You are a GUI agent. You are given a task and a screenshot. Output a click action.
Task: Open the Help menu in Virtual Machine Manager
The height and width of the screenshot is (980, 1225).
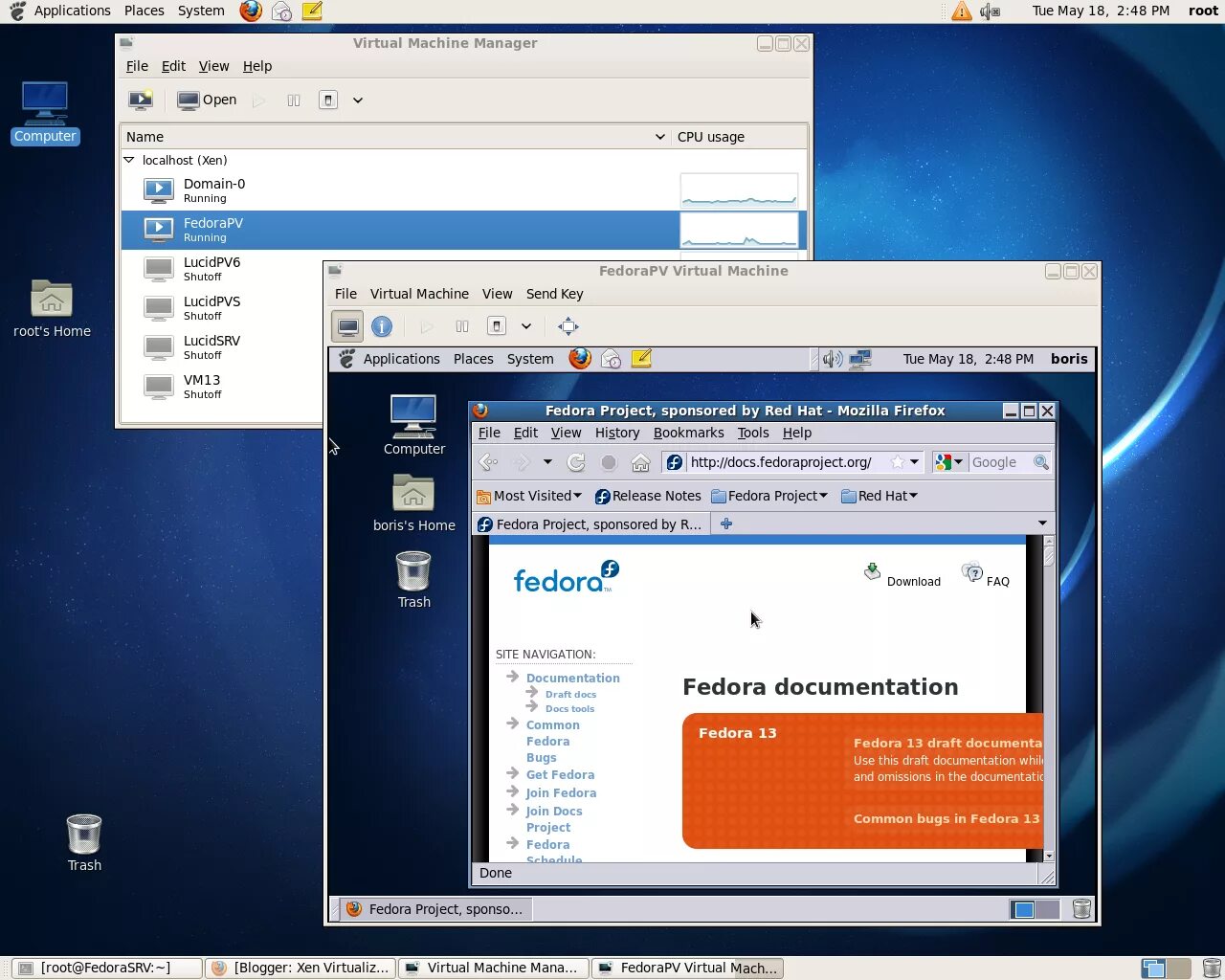coord(257,66)
